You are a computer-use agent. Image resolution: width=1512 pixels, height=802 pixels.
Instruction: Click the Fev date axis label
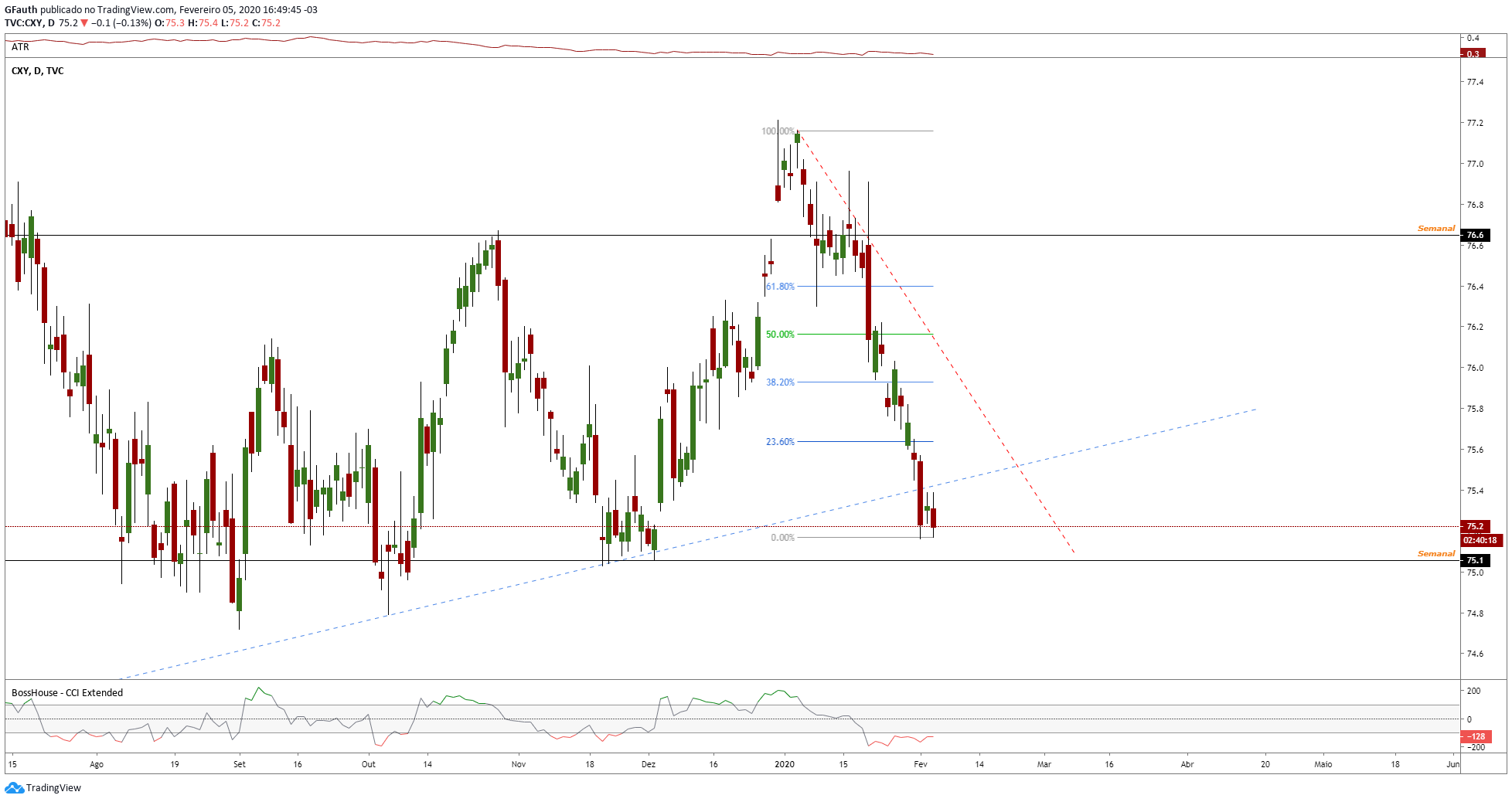(921, 764)
